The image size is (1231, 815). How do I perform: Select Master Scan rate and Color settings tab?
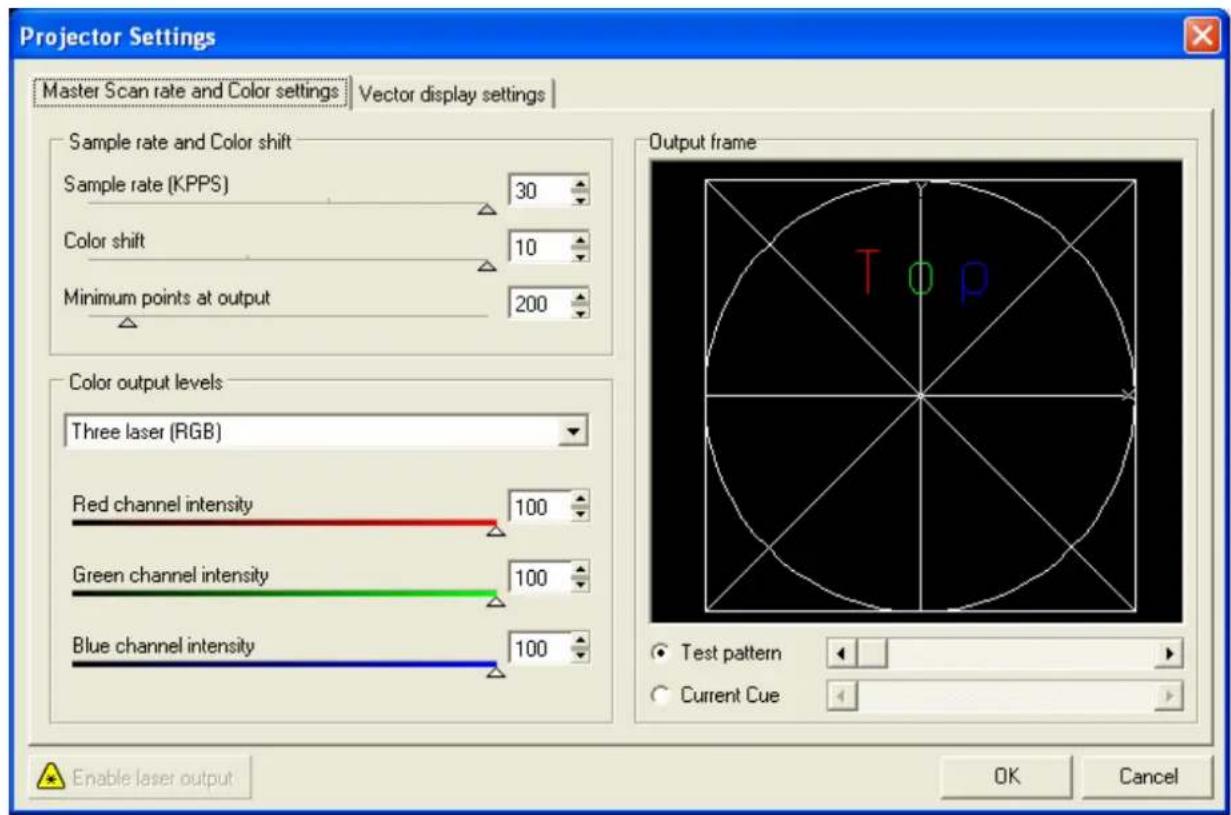coord(192,92)
